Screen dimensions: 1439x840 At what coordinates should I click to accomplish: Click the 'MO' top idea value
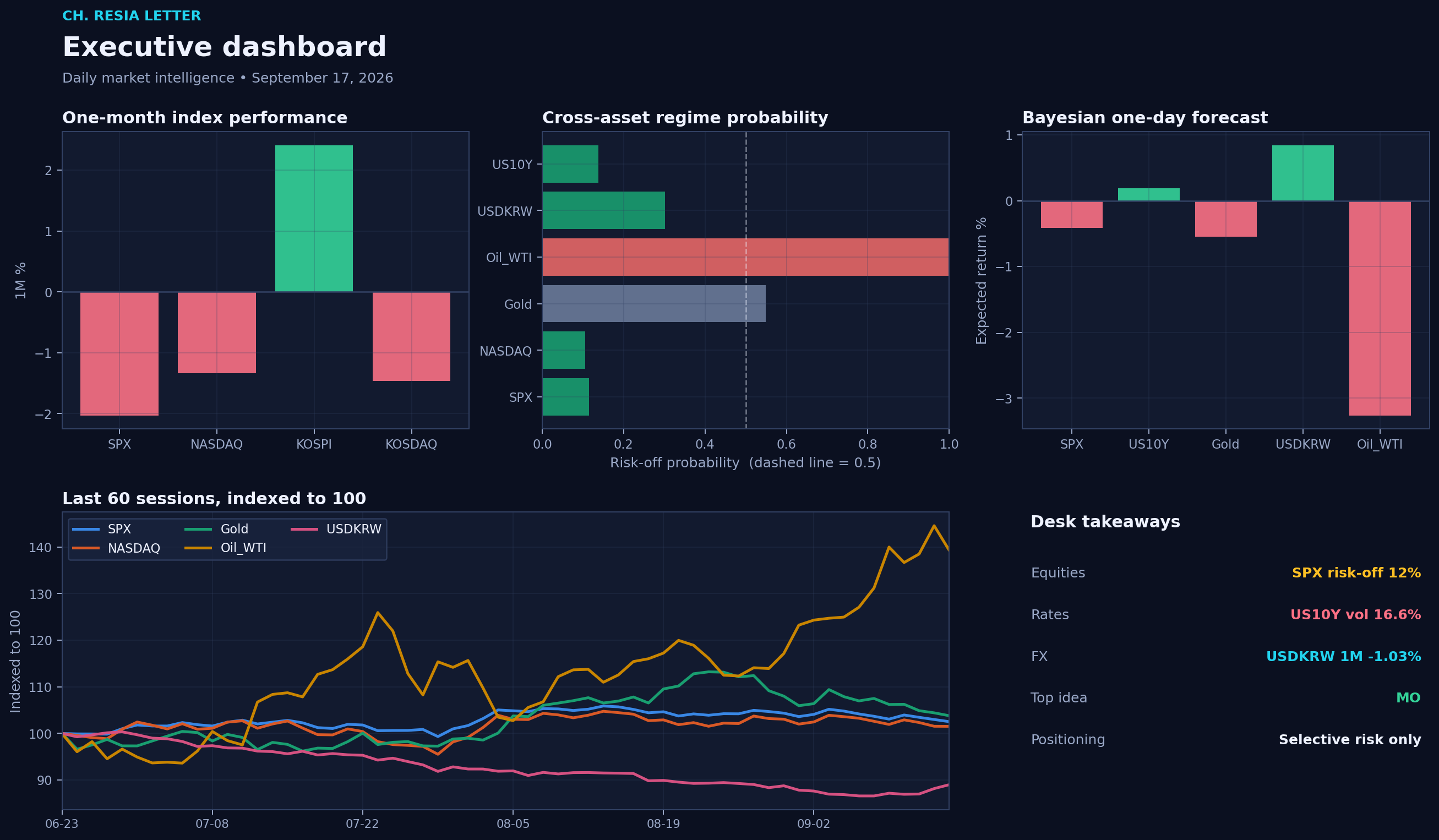(1408, 698)
